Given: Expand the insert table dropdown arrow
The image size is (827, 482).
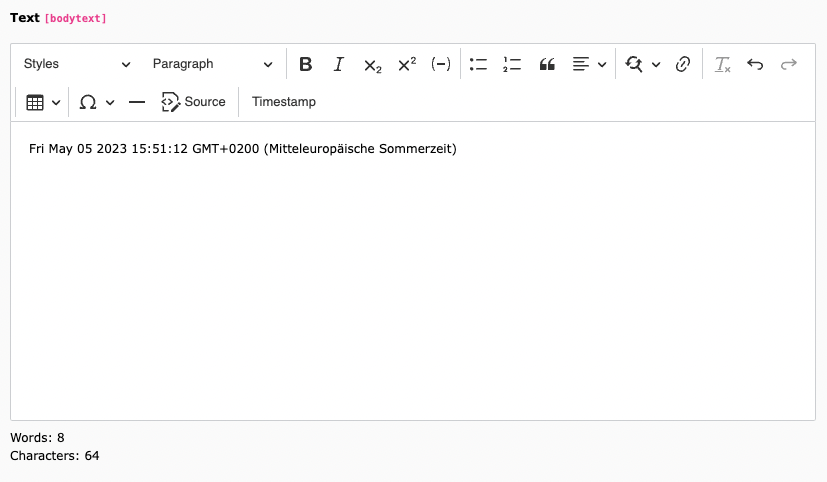Looking at the screenshot, I should (56, 102).
